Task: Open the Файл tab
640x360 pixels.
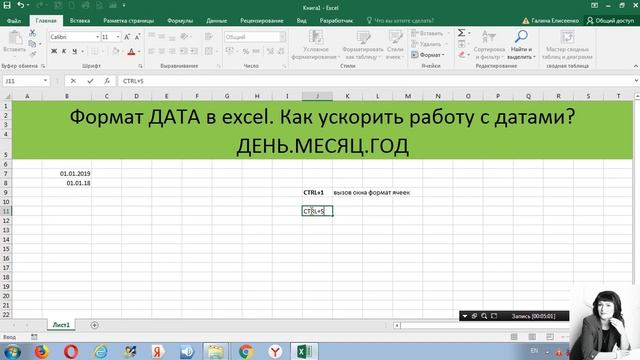Action: (14, 20)
